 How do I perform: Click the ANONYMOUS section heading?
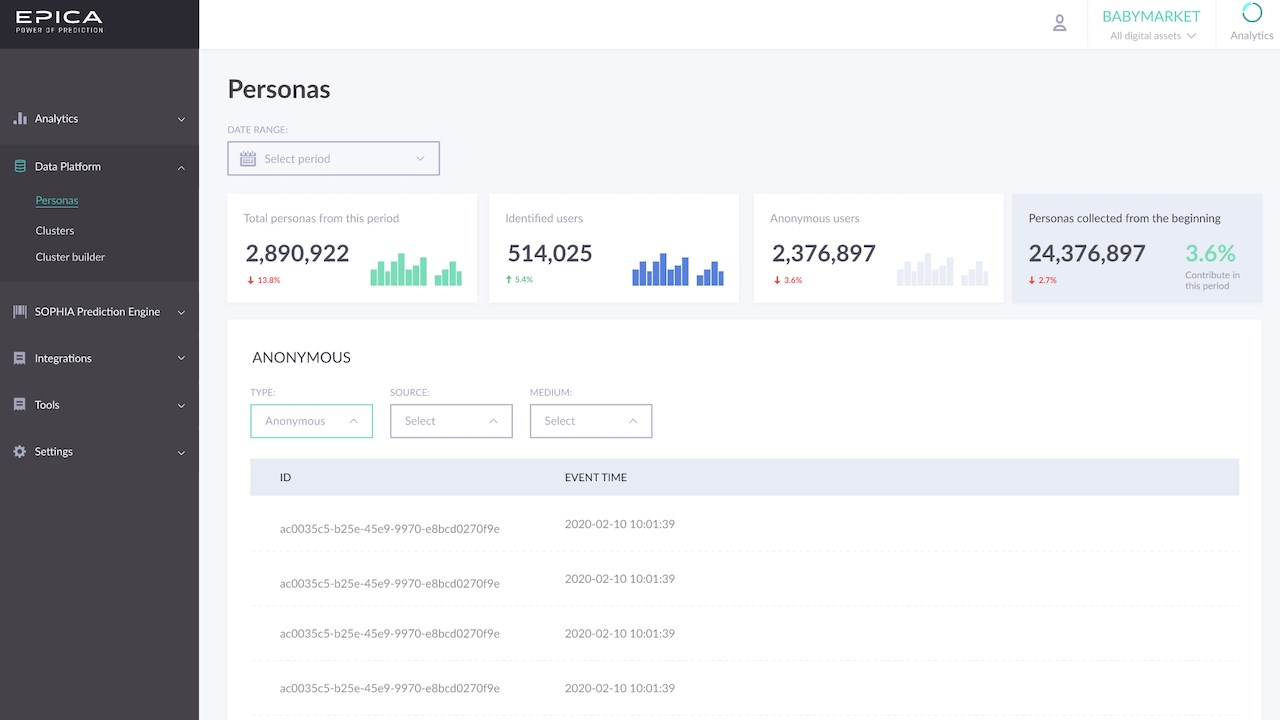(301, 357)
